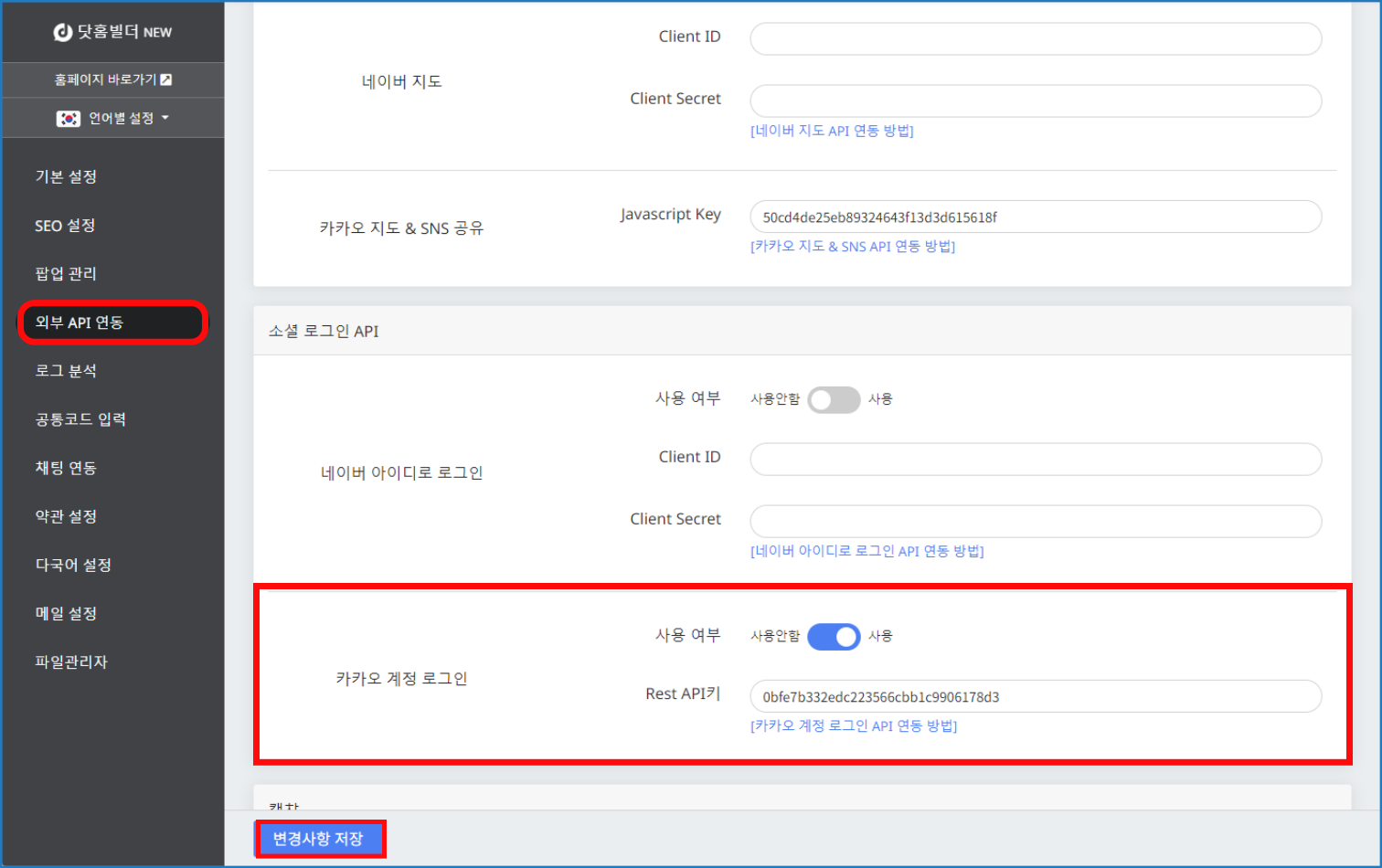Focus the 네이버 지도 Client ID field
Viewport: 1382px width, 868px height.
[1035, 38]
